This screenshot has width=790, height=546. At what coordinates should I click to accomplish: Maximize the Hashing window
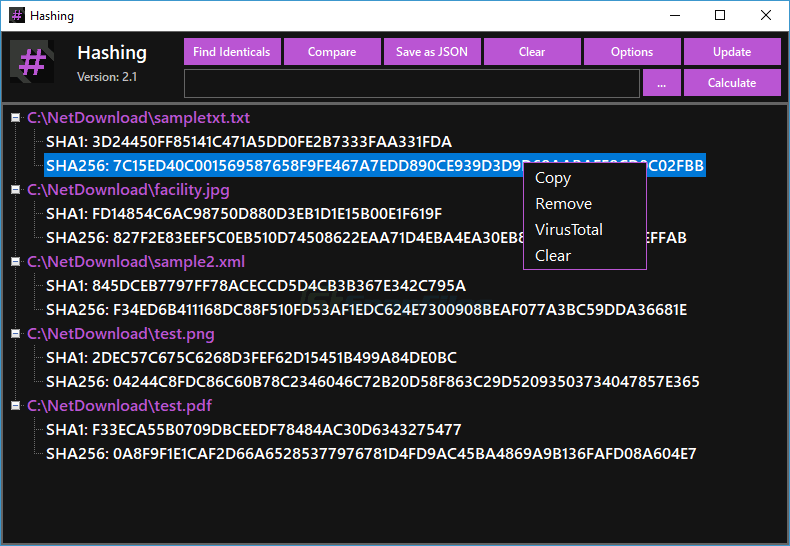(x=720, y=15)
